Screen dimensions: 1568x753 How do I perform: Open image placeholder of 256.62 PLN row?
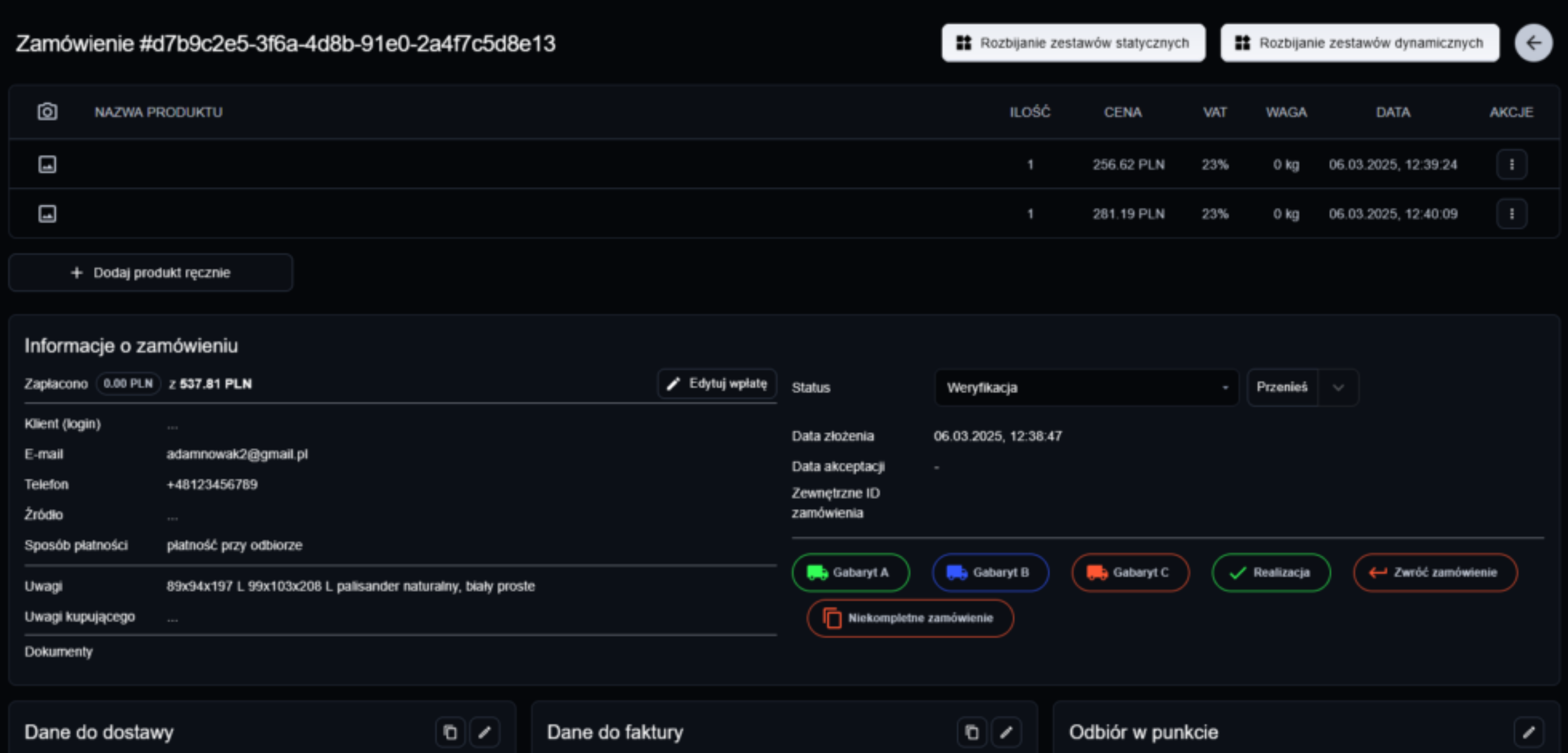(48, 164)
